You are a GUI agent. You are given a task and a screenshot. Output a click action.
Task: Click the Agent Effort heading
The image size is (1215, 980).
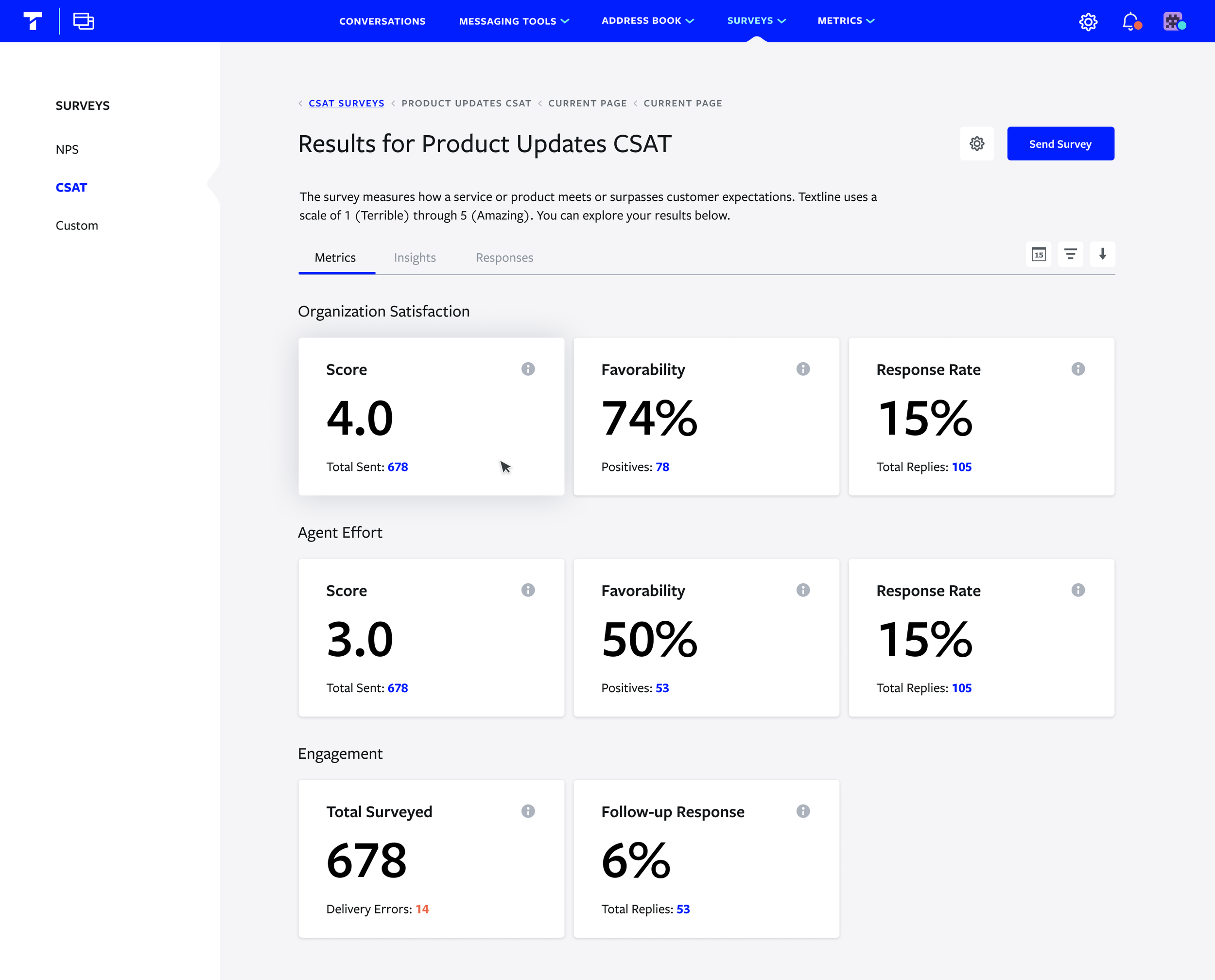[340, 533]
